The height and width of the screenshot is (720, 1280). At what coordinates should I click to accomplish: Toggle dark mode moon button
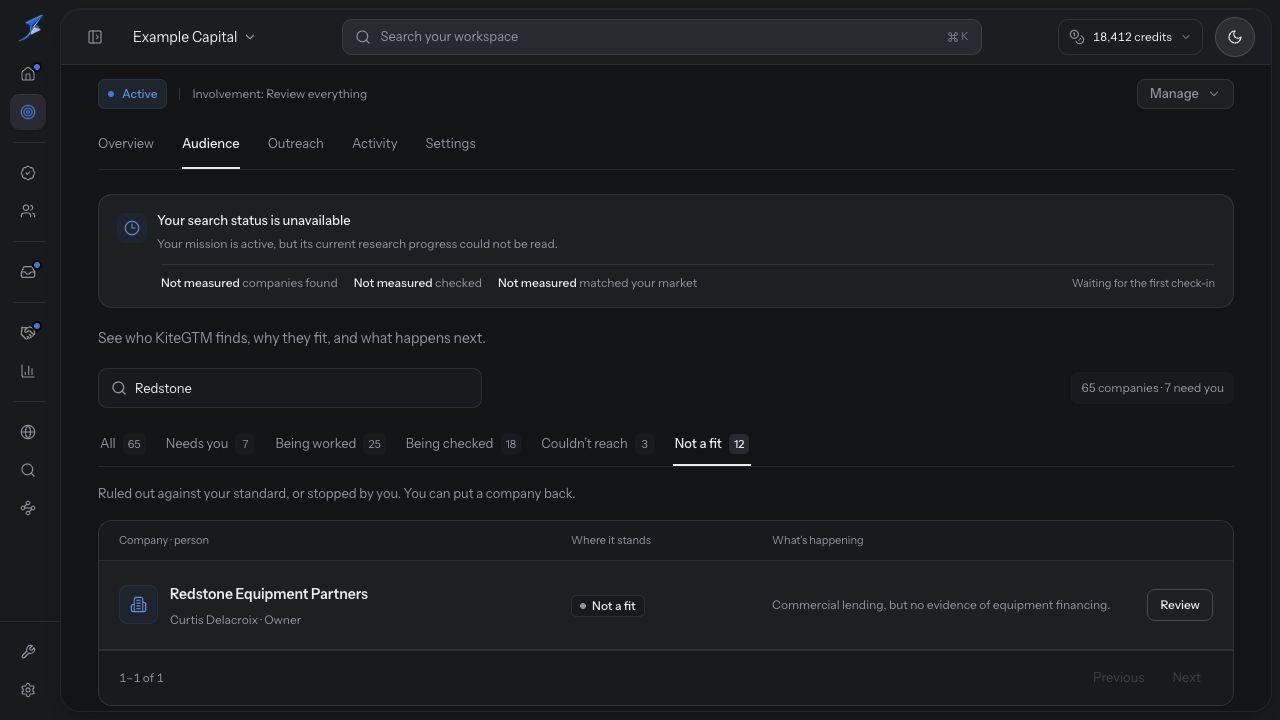(x=1235, y=37)
